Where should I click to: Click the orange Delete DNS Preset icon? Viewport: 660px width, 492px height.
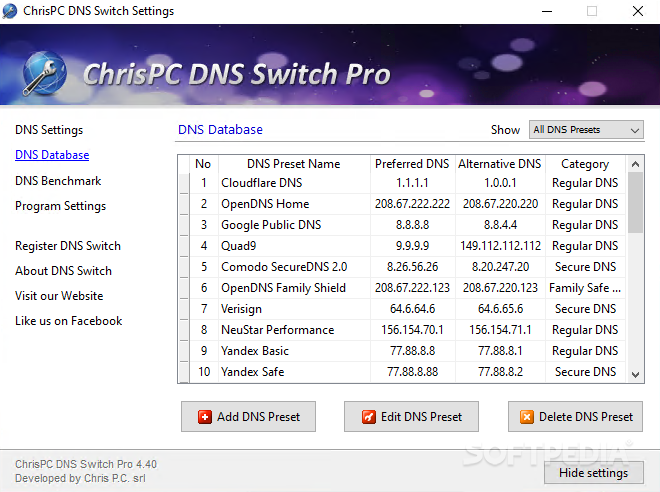pos(527,417)
